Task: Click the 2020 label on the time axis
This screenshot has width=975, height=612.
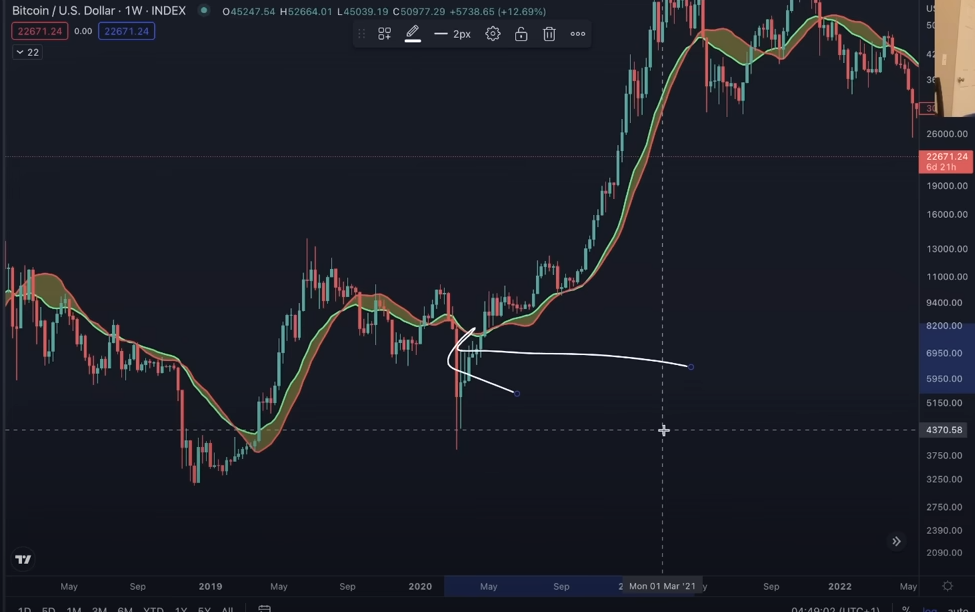Action: pyautogui.click(x=420, y=586)
